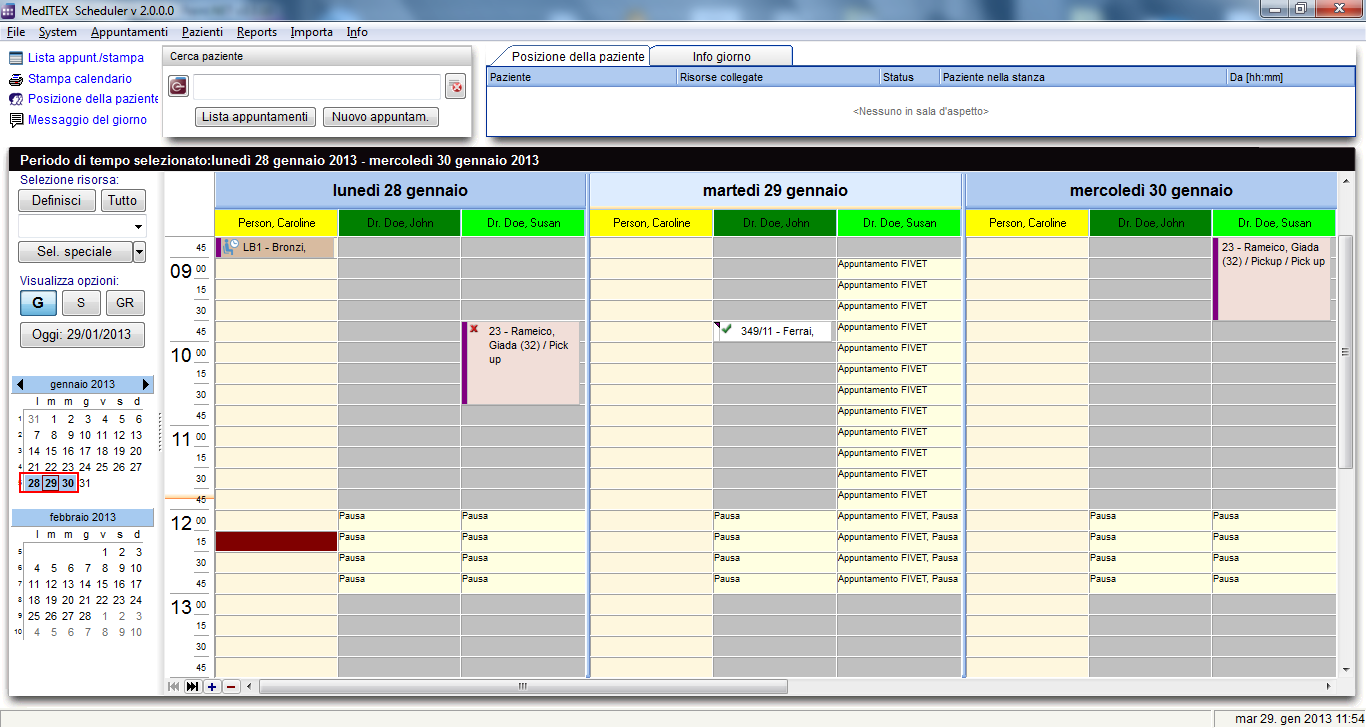
Task: Clear the patient search with the red X icon
Action: [x=455, y=87]
